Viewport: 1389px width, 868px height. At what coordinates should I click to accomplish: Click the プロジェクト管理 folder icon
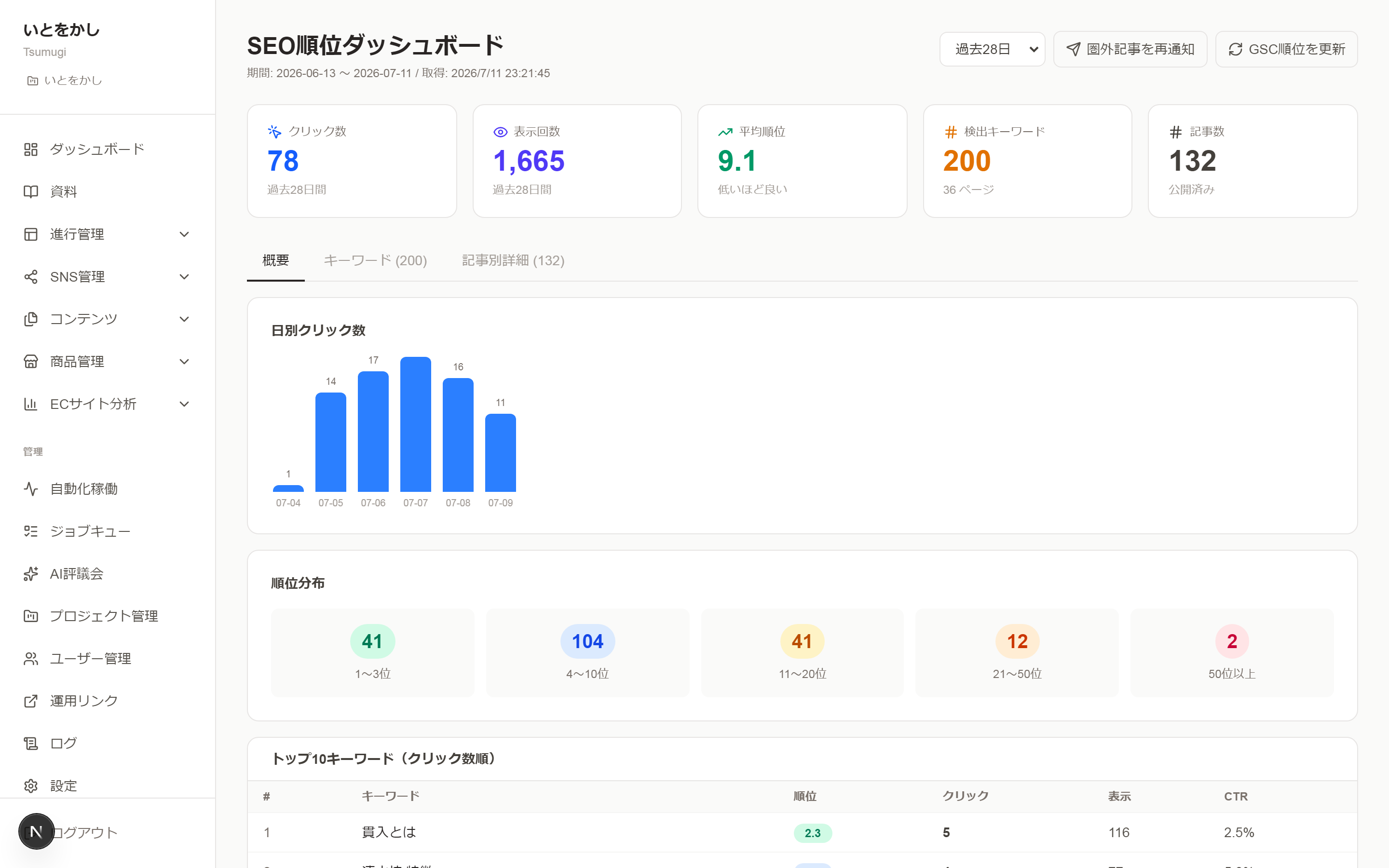[30, 616]
